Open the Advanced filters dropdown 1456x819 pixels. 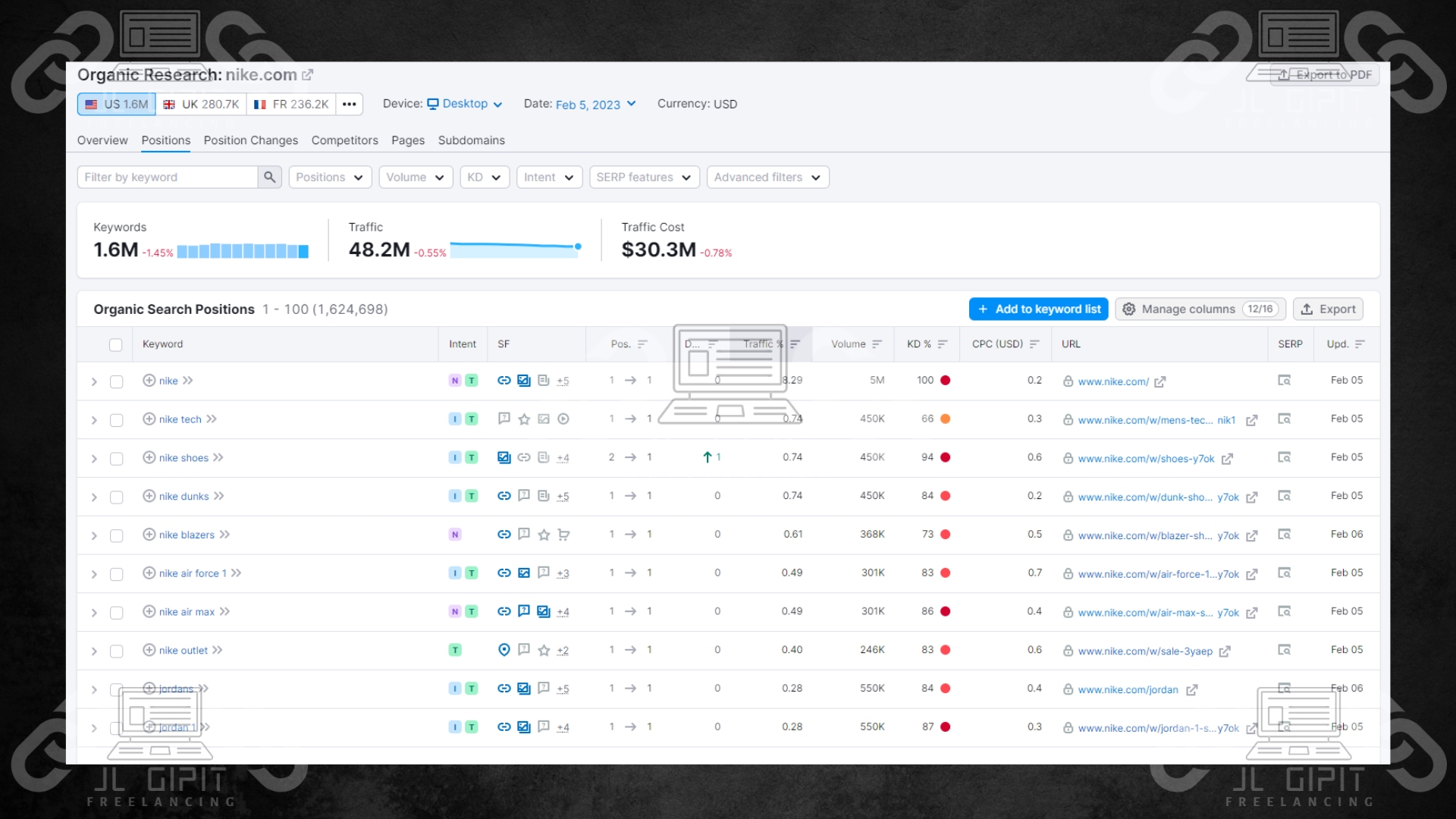tap(767, 177)
